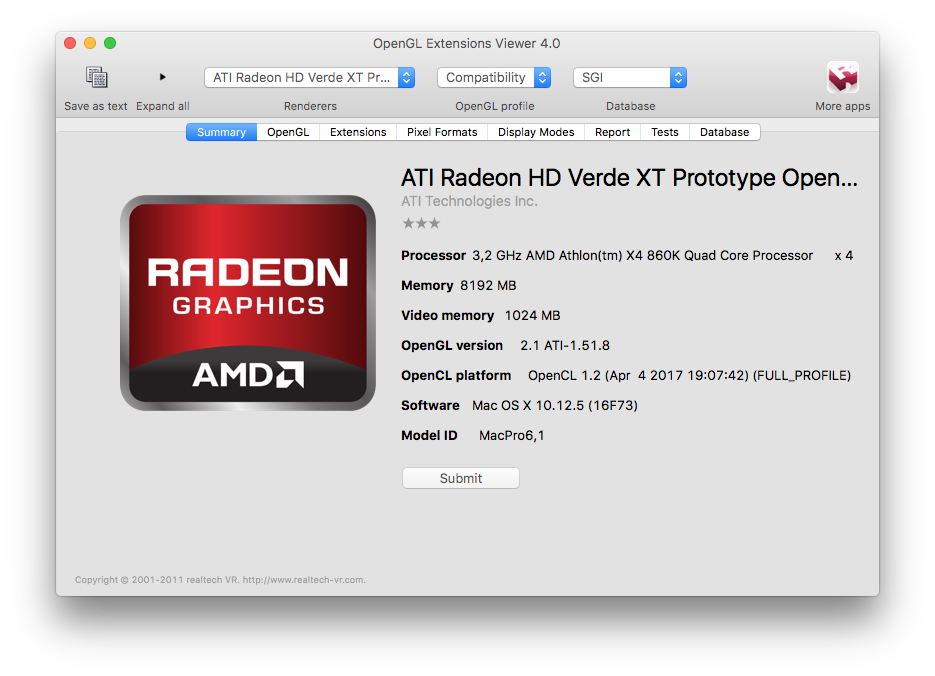Click the Save as text icon
Viewport: 935px width, 676px height.
point(97,77)
